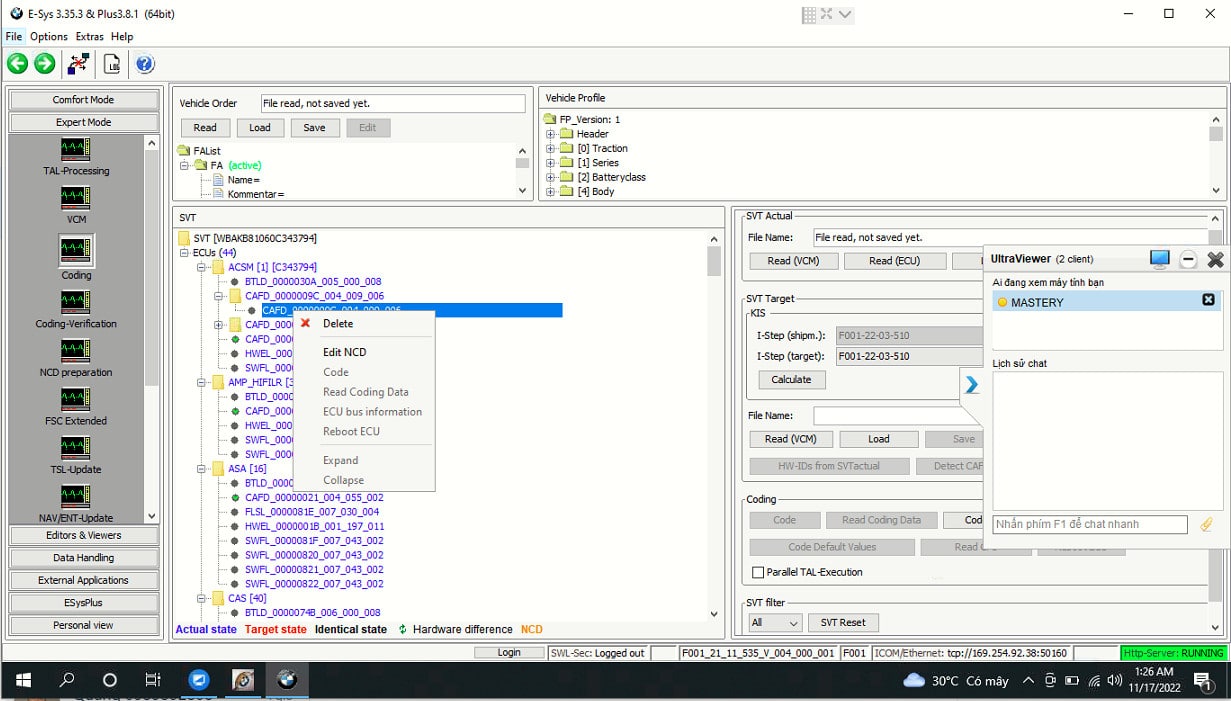Open TAL-Processing module icon
The width and height of the screenshot is (1231, 701).
(76, 149)
